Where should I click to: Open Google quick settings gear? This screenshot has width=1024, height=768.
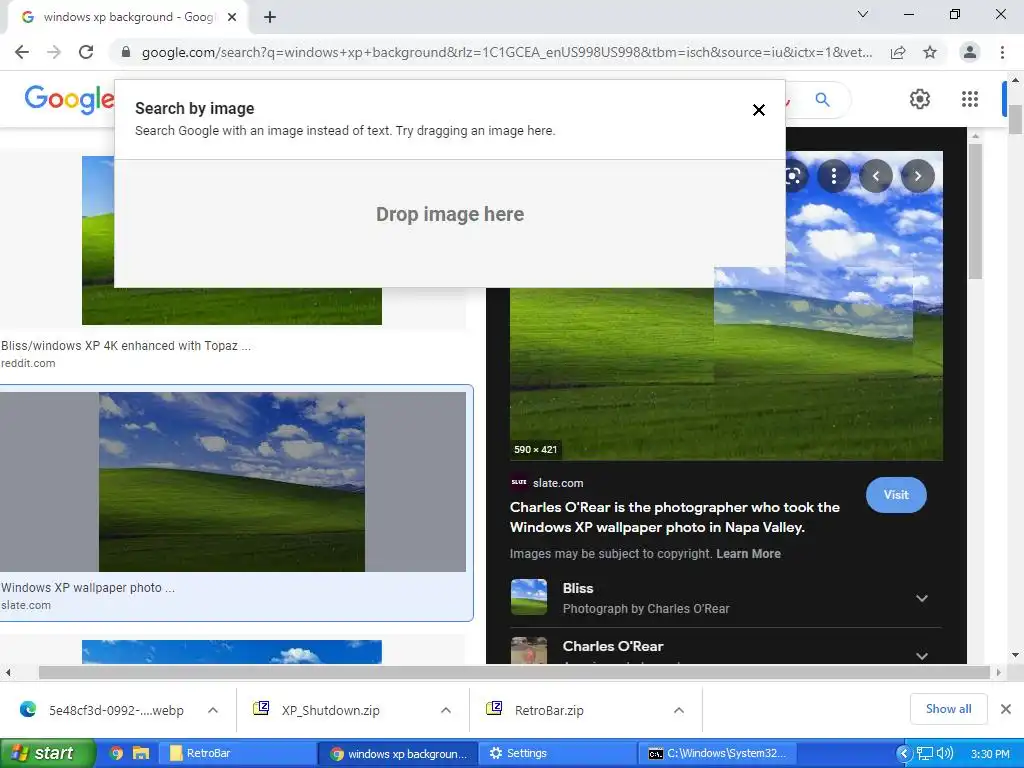(920, 99)
